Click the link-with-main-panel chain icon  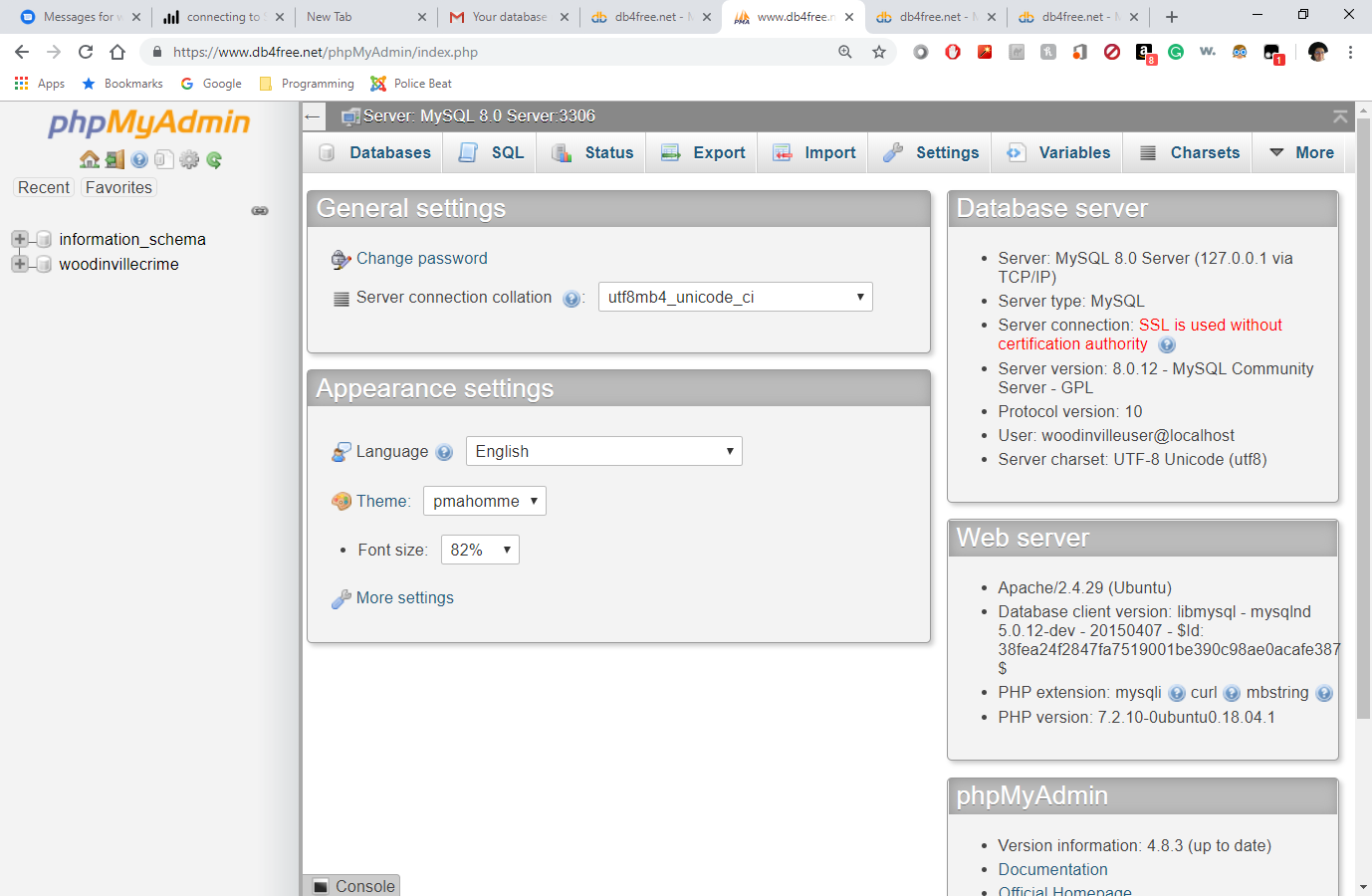coord(260,211)
